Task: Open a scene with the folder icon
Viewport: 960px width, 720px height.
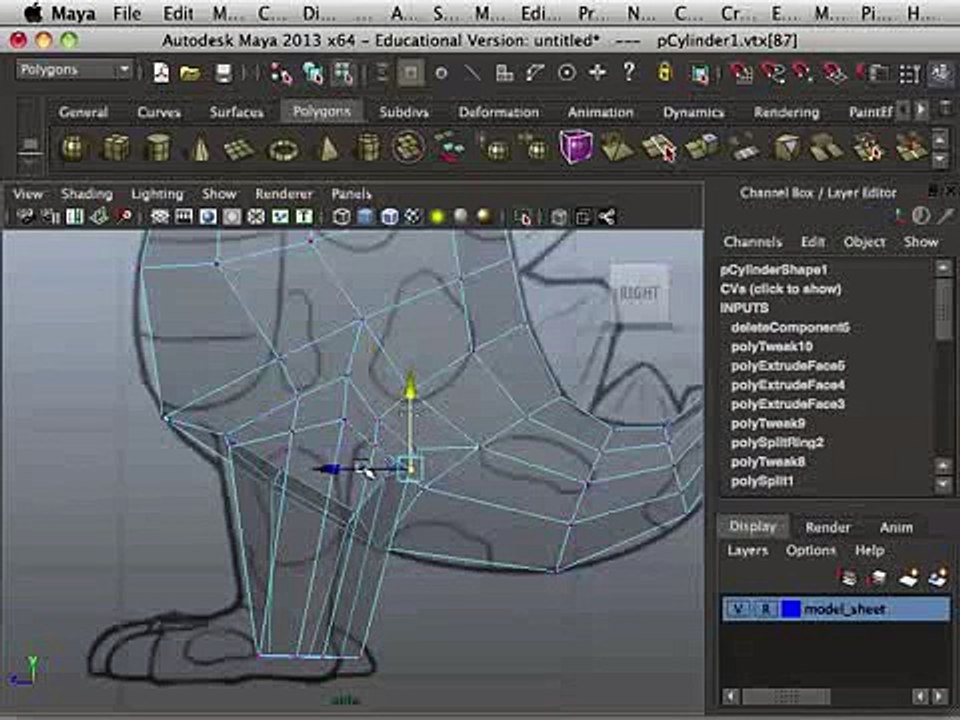Action: pos(190,73)
